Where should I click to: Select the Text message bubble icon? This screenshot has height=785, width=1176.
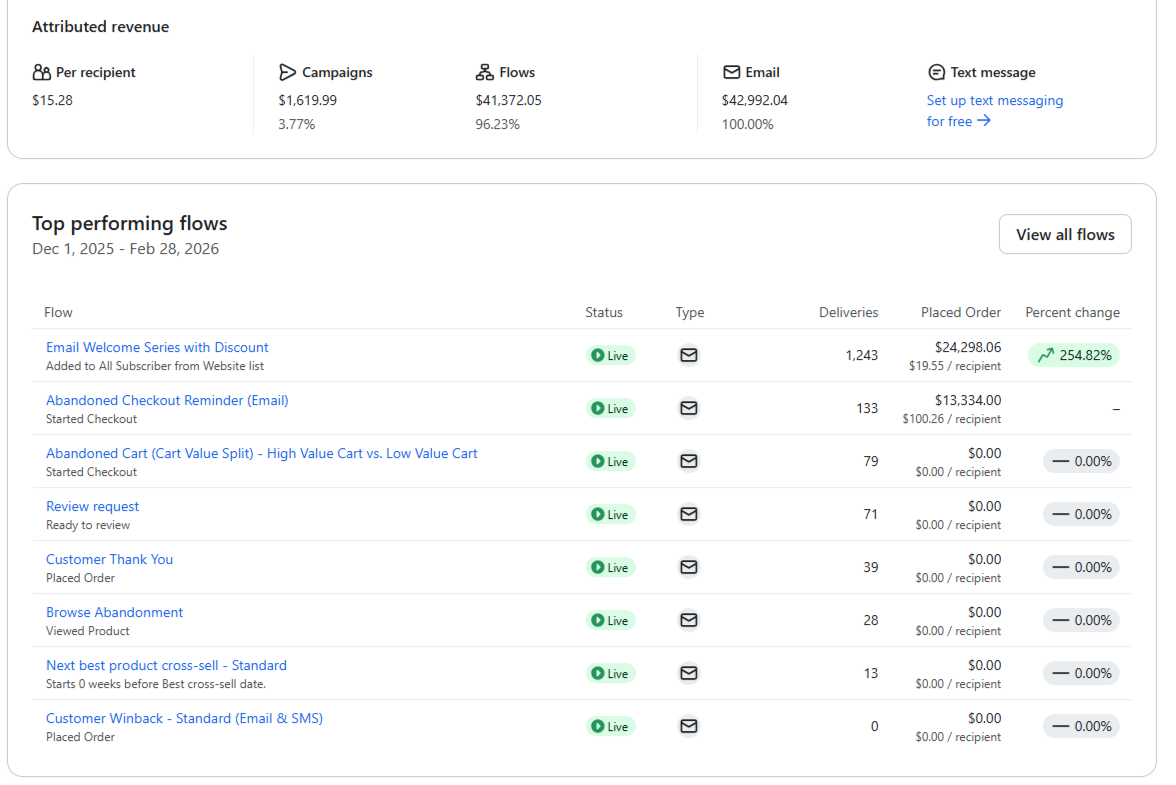[936, 72]
